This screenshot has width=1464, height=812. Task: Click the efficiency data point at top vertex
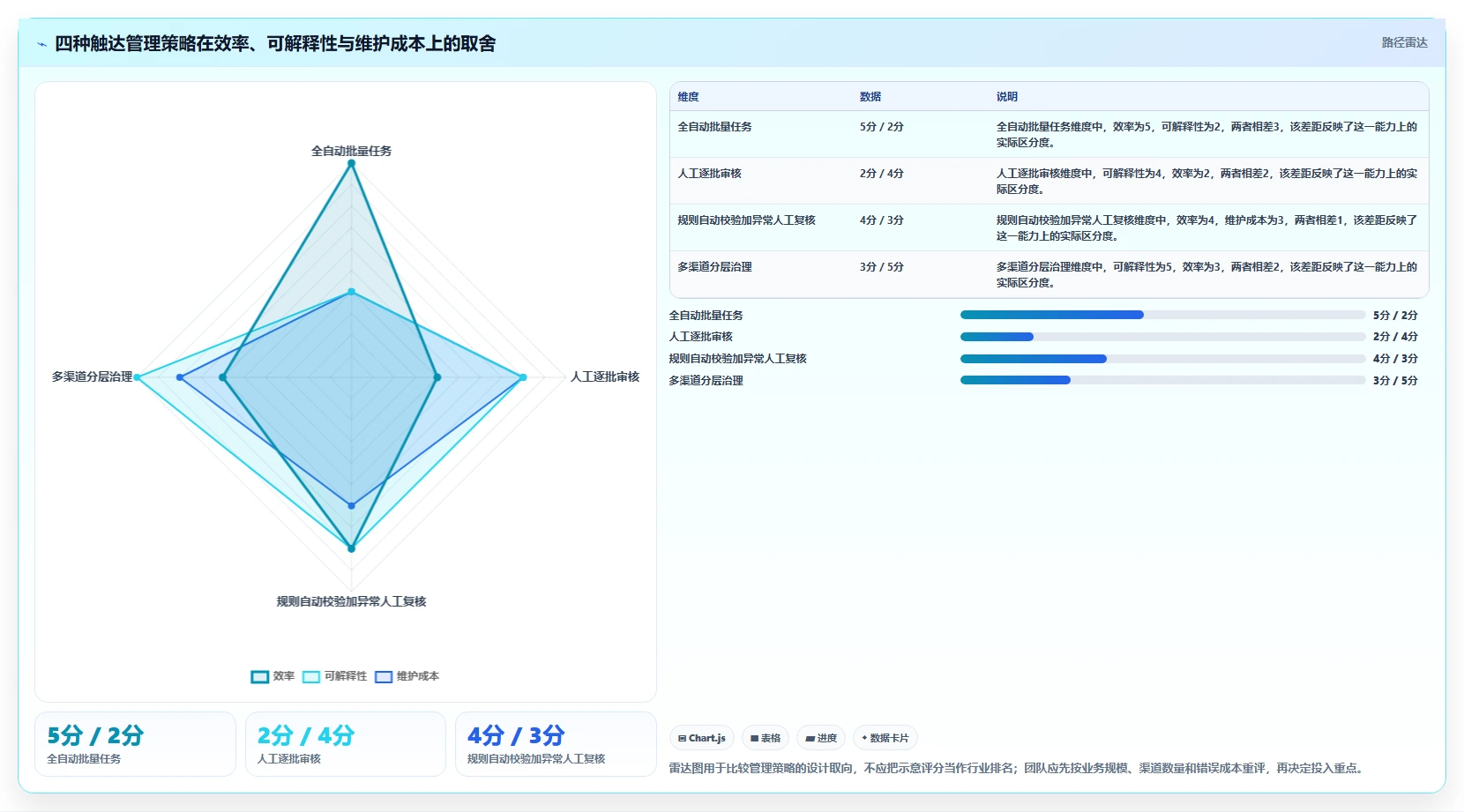click(351, 163)
